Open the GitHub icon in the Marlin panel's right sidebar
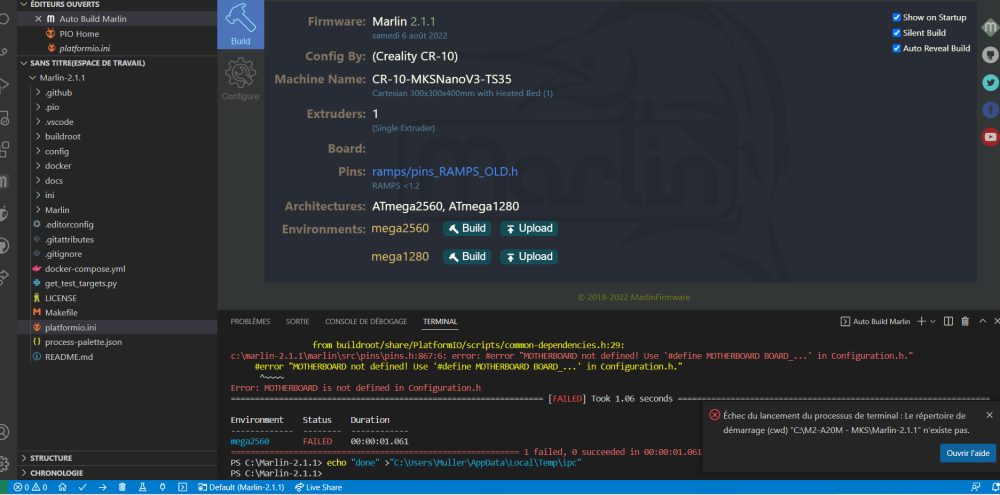The image size is (1000, 495). point(990,55)
